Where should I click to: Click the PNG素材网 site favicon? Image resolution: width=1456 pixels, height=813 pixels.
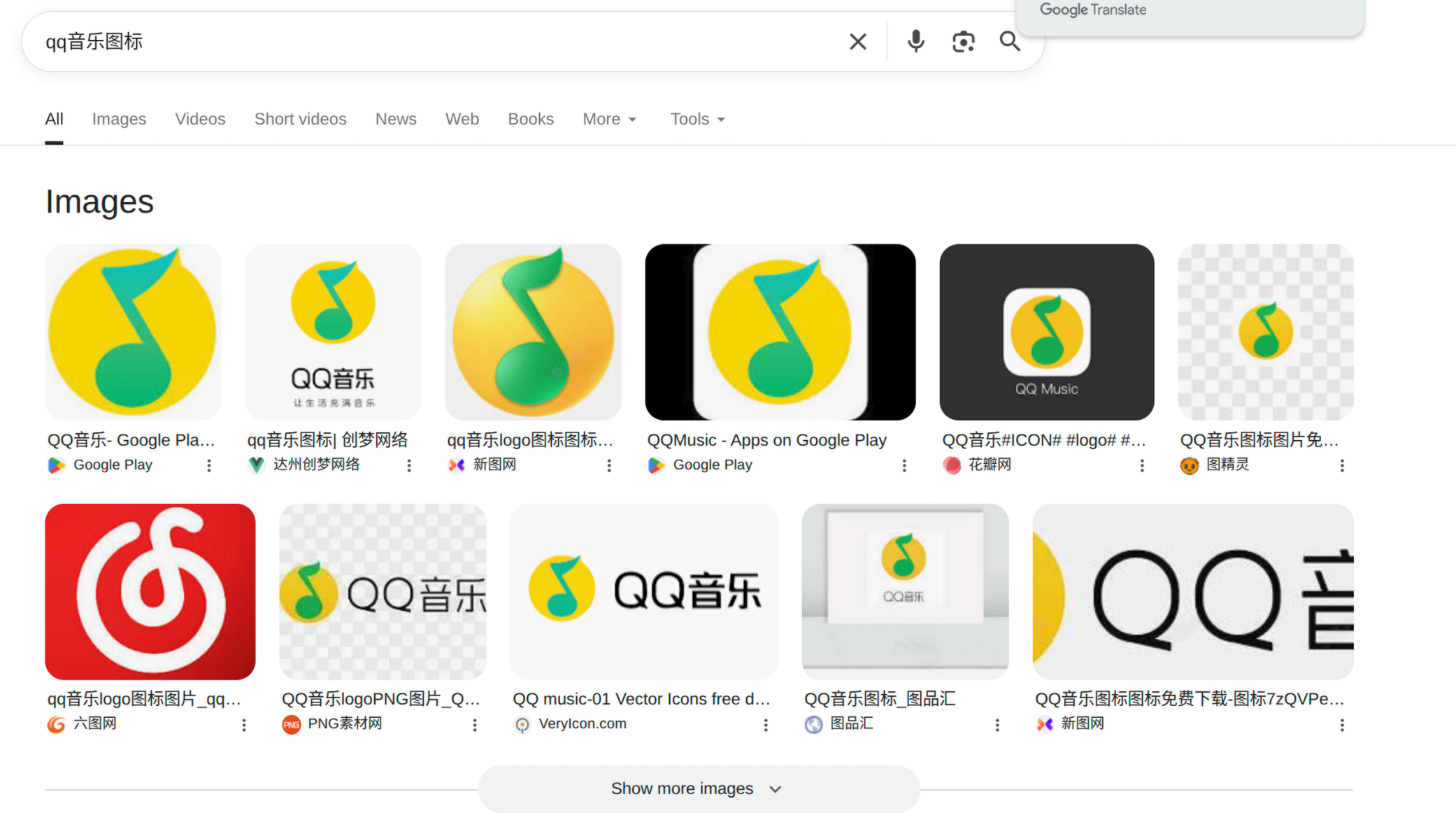point(291,725)
